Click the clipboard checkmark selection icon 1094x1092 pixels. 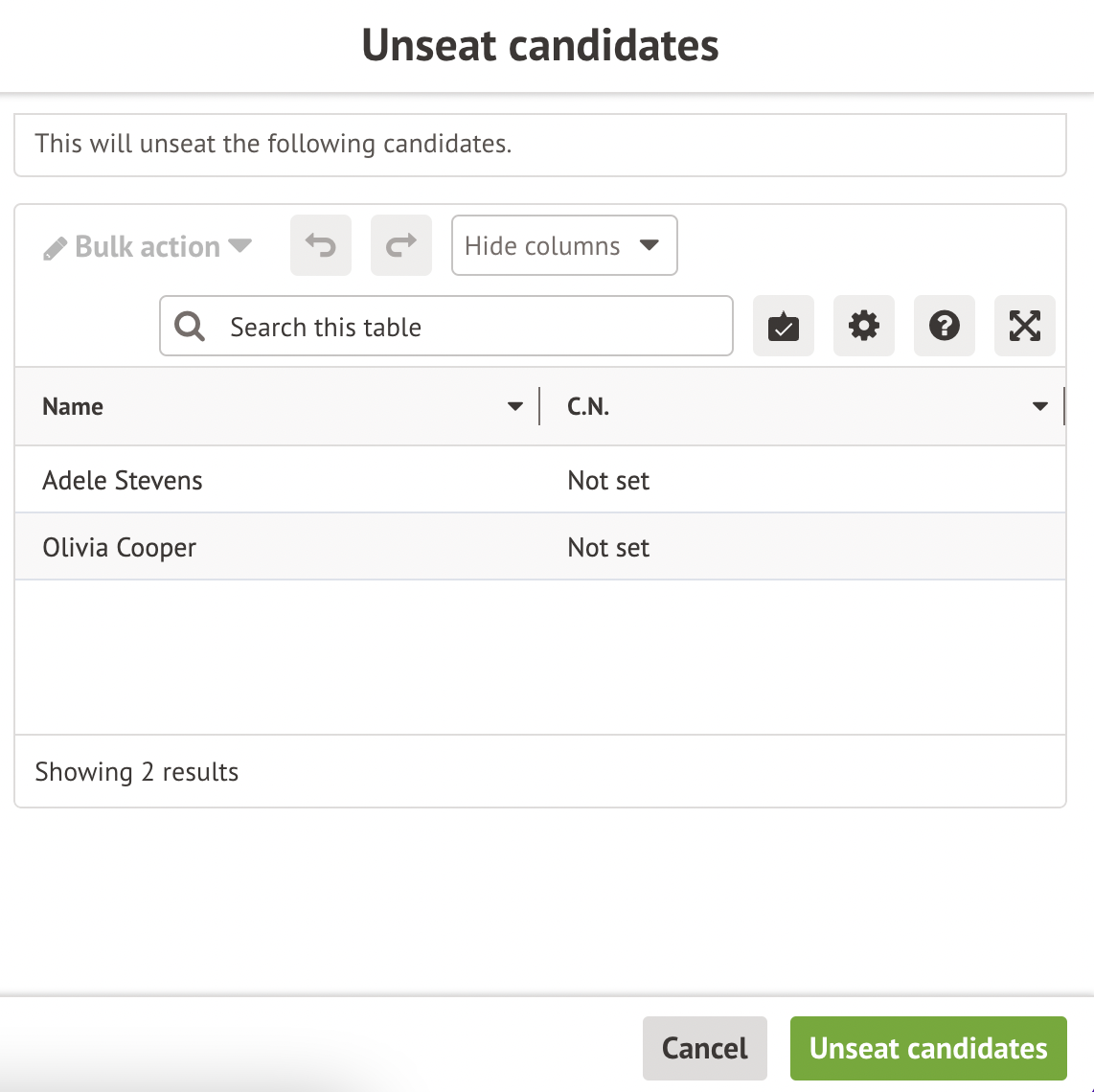click(x=784, y=327)
